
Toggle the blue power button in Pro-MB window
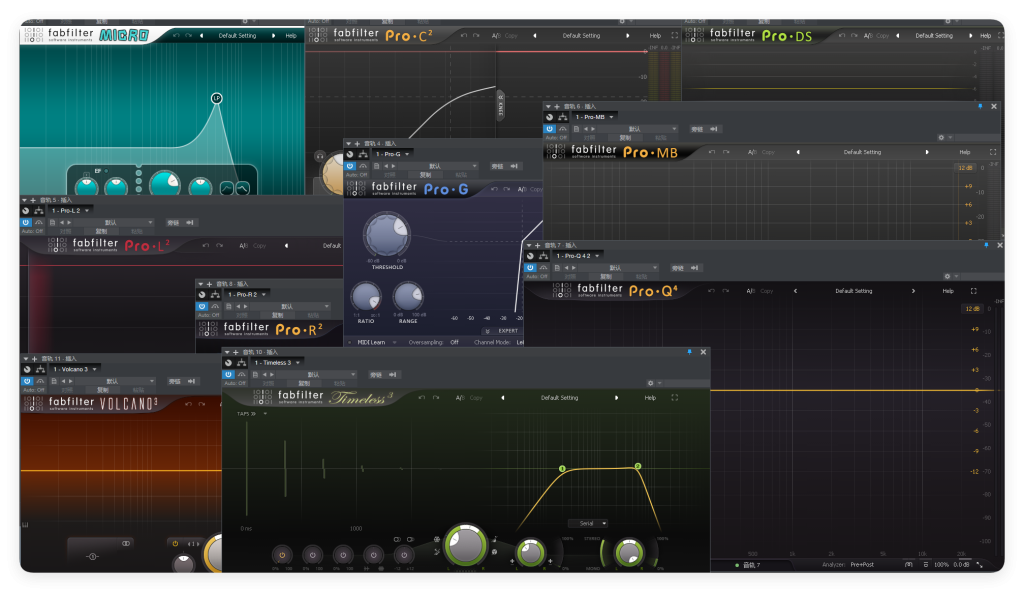(549, 129)
